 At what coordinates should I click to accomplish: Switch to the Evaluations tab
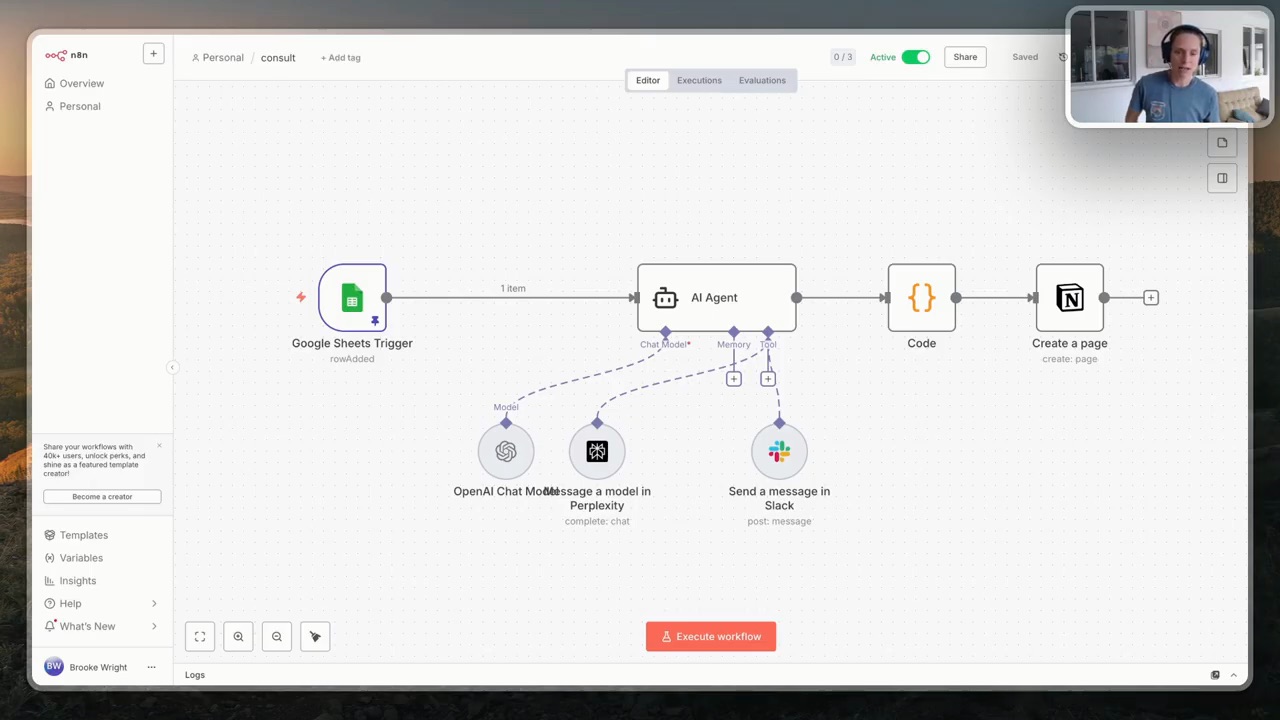click(762, 80)
